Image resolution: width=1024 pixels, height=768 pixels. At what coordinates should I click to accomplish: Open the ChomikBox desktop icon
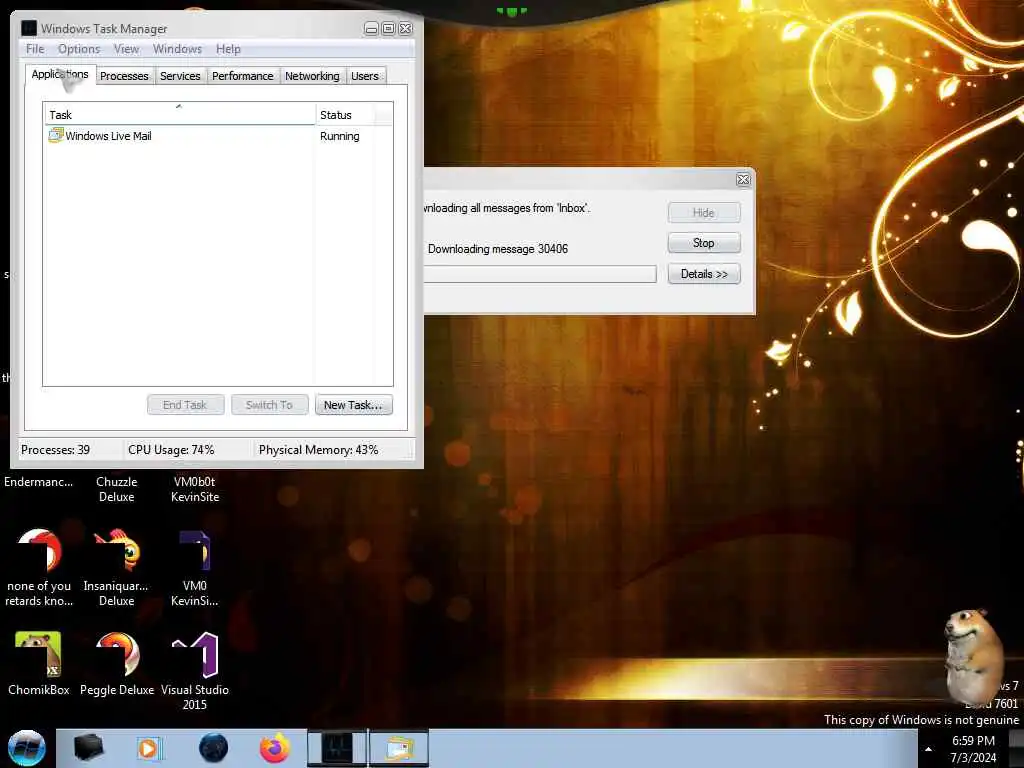[39, 663]
